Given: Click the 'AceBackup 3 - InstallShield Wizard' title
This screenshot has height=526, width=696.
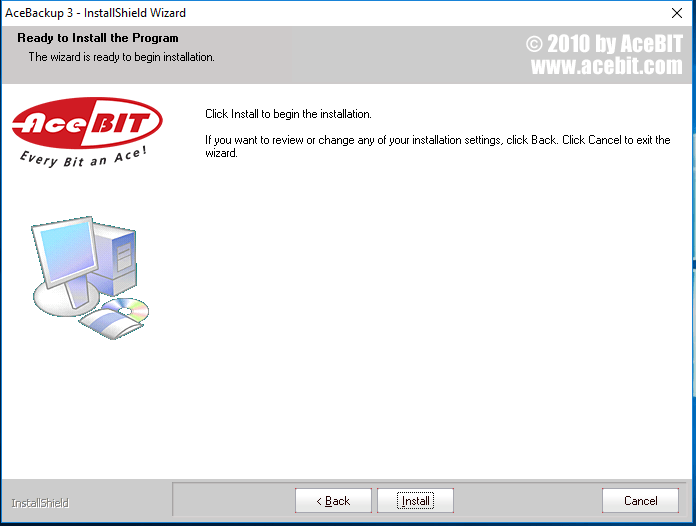Looking at the screenshot, I should (95, 13).
